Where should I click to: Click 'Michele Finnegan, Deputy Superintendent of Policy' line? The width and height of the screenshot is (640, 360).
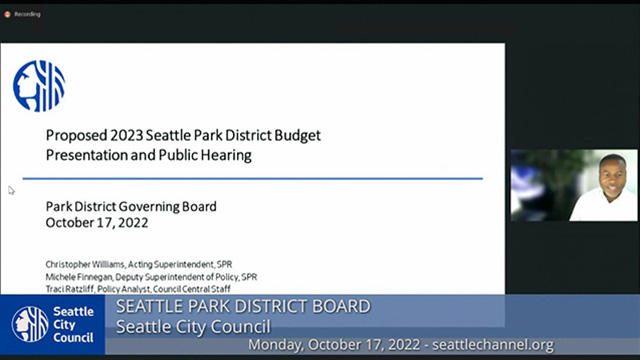coord(151,277)
